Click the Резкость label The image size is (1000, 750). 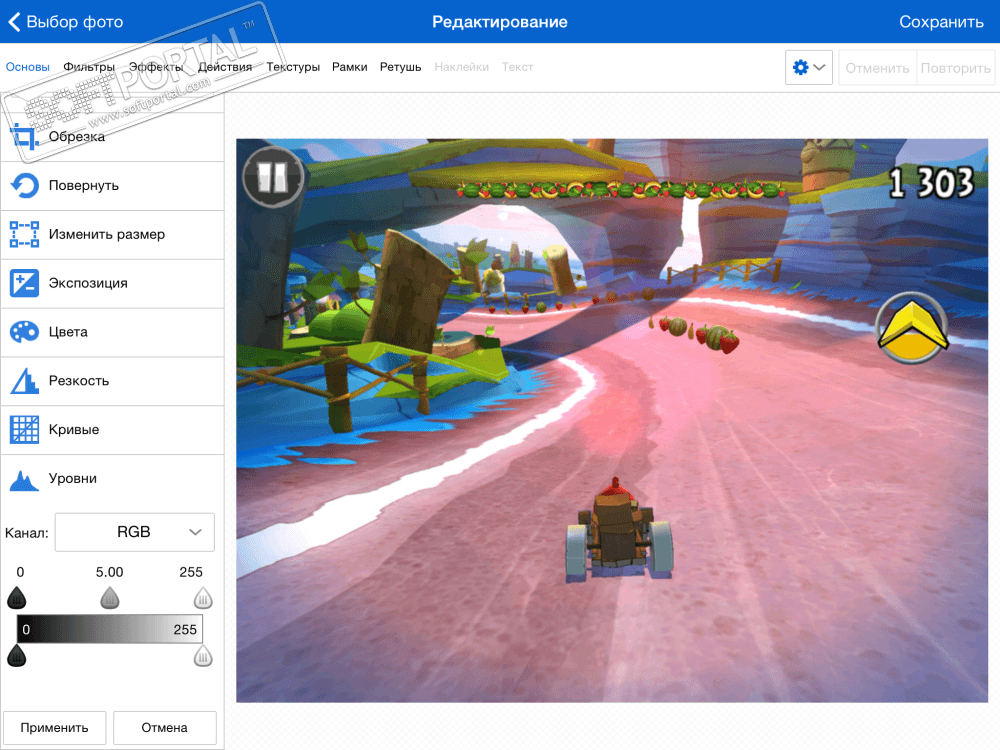pos(79,381)
